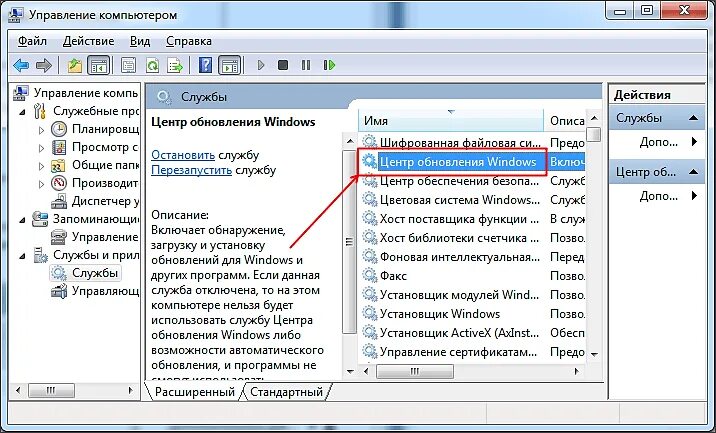The image size is (716, 433).
Task: Collapse the Запоминающие устройства tree node
Action: tap(22, 220)
